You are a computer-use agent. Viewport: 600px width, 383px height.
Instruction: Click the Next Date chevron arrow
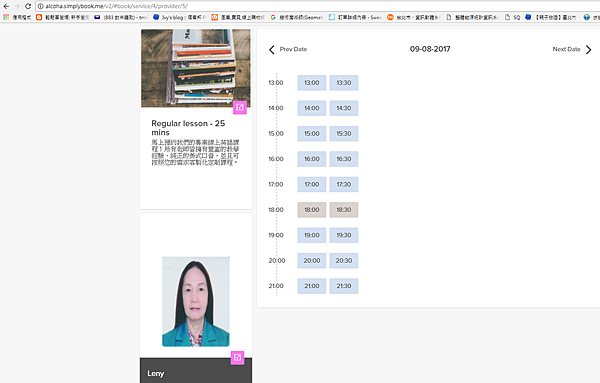coord(589,50)
